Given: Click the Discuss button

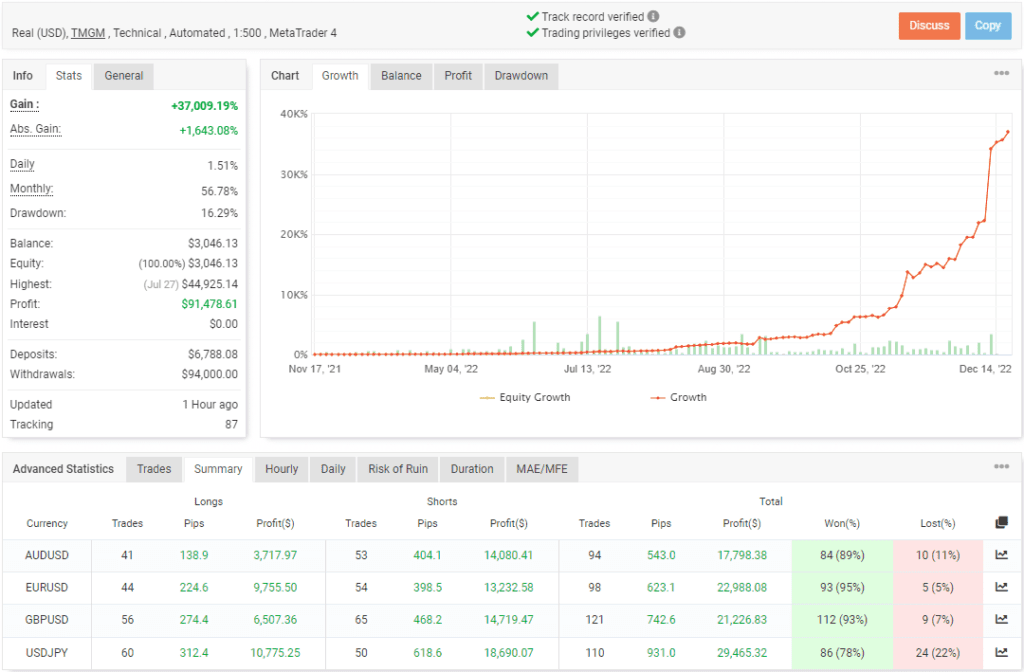Looking at the screenshot, I should 928,25.
